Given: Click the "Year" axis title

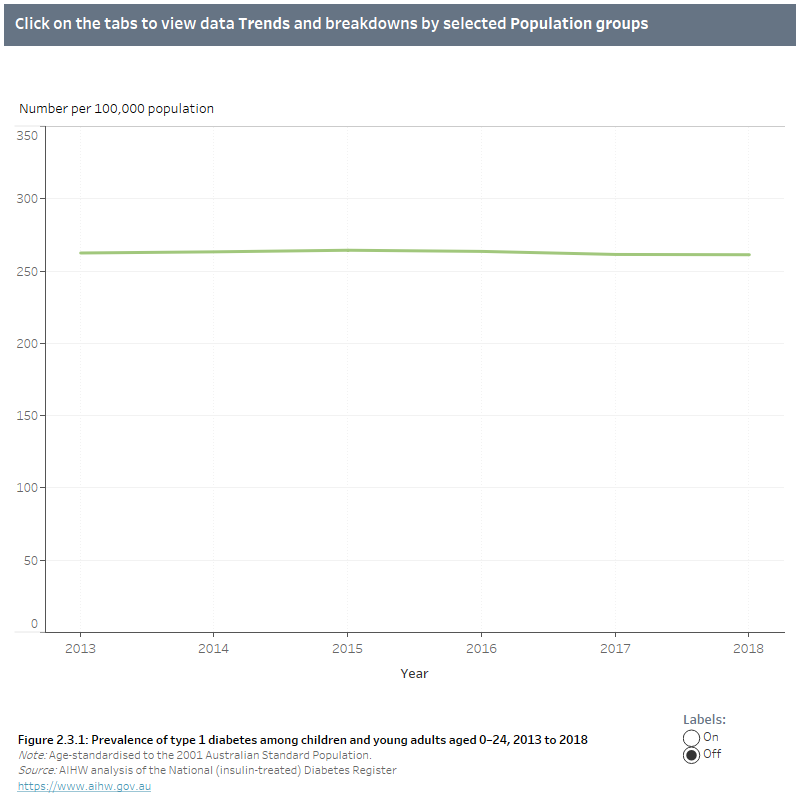Looking at the screenshot, I should click(414, 673).
